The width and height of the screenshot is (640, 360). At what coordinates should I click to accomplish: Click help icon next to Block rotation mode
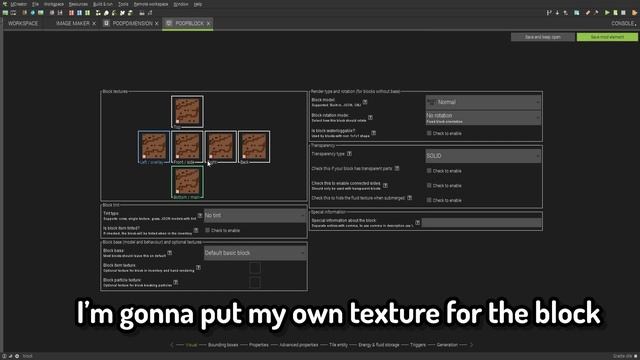pos(370,118)
